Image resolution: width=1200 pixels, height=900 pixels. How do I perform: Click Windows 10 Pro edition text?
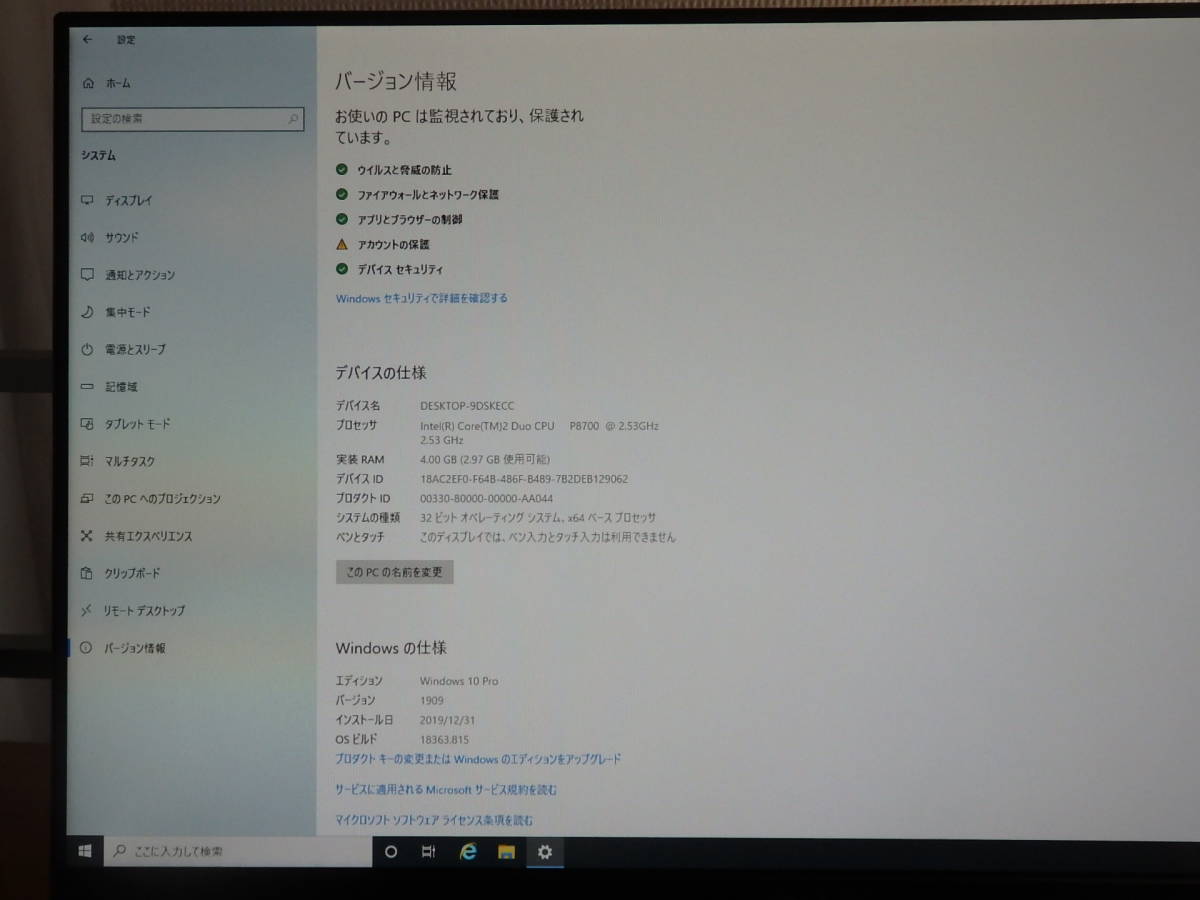point(459,681)
